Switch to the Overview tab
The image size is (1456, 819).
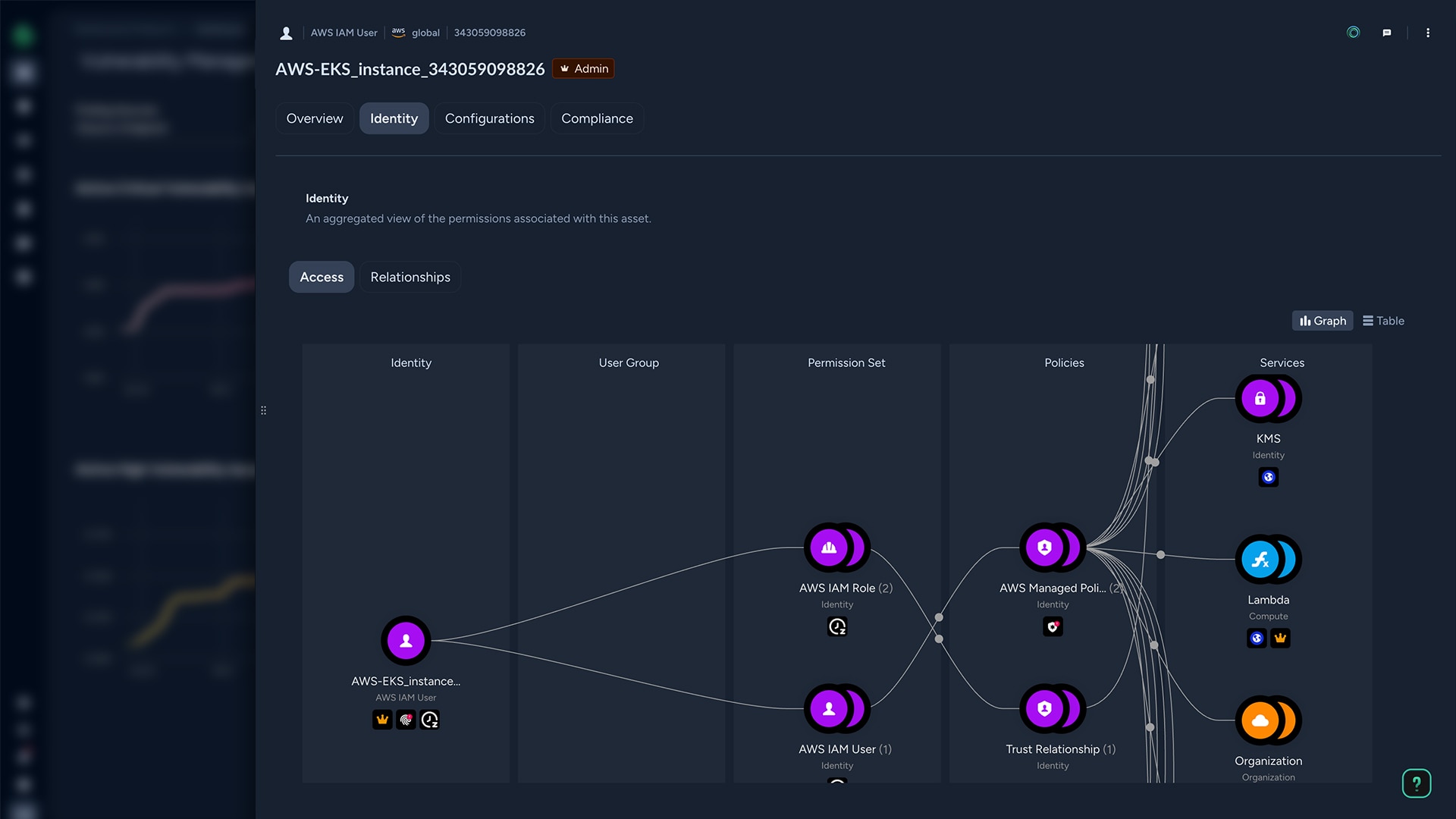click(315, 118)
